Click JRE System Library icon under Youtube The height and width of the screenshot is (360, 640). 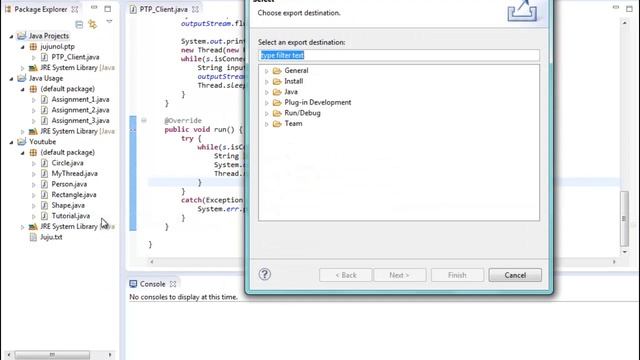click(x=33, y=227)
